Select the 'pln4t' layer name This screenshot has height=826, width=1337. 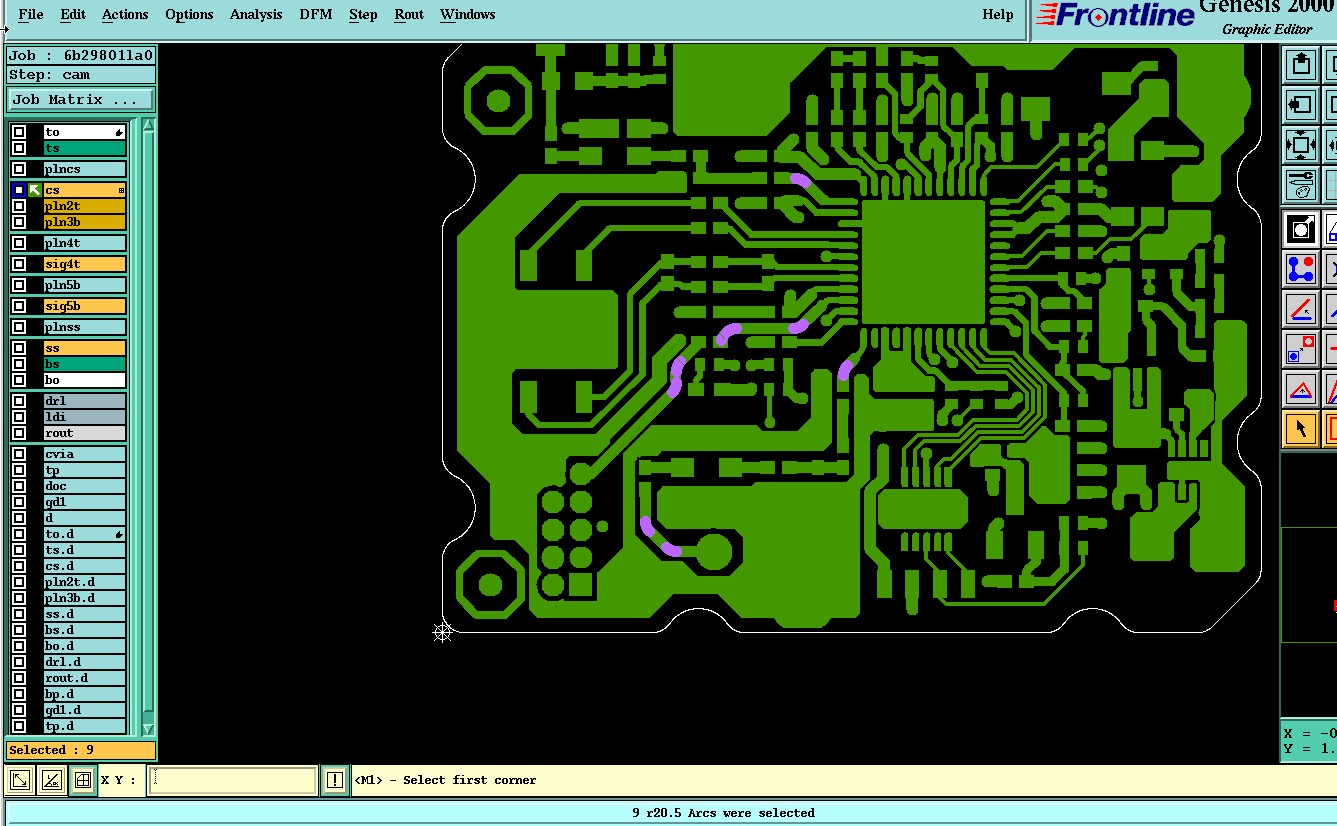point(85,243)
